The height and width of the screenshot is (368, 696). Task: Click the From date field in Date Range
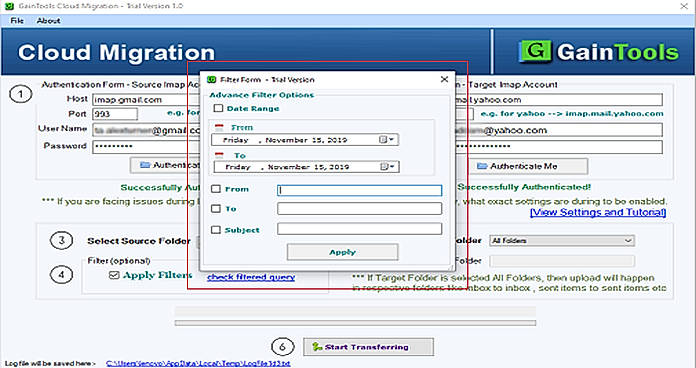click(x=305, y=140)
